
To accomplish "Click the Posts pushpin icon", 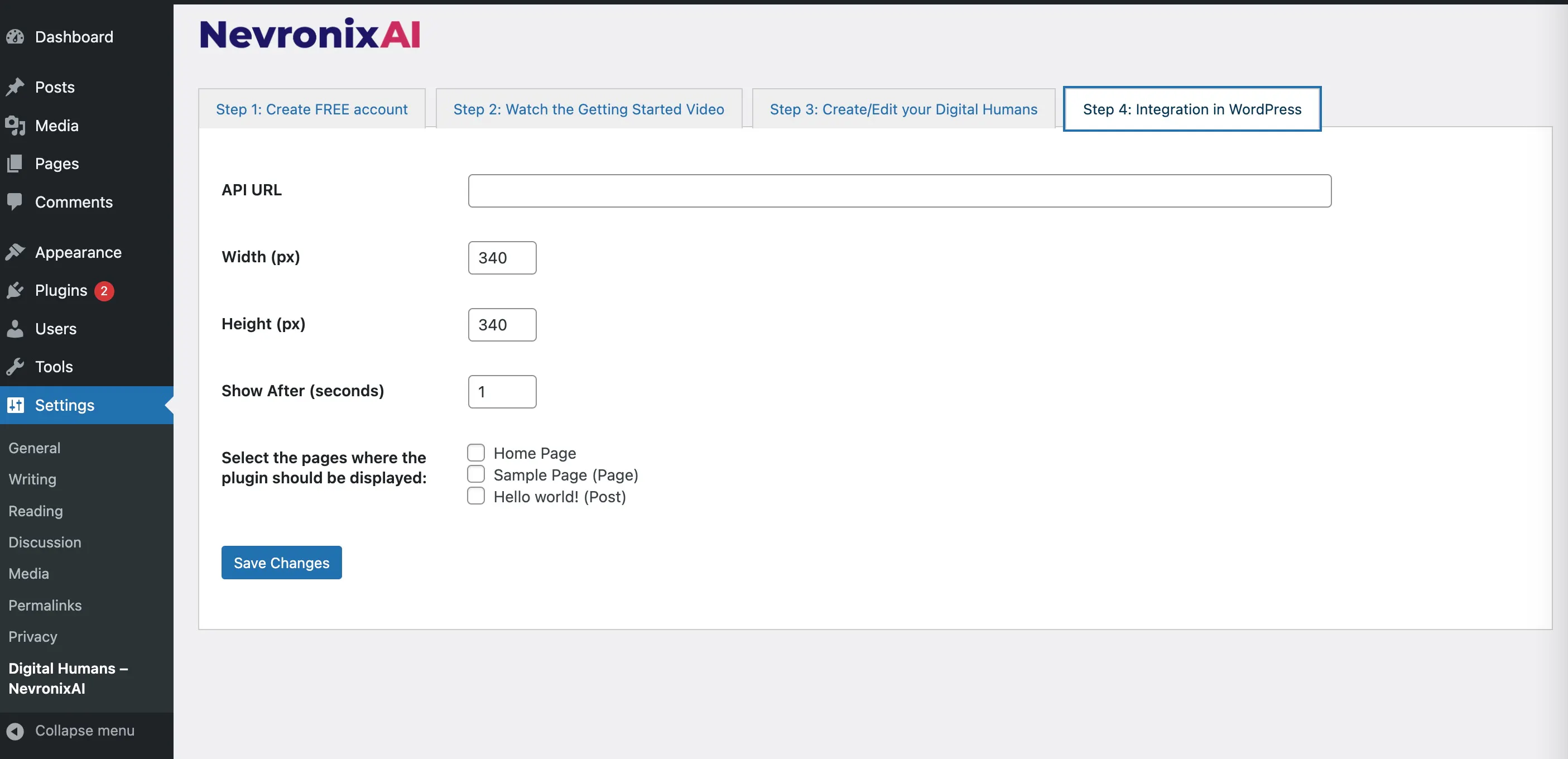I will pyautogui.click(x=15, y=87).
